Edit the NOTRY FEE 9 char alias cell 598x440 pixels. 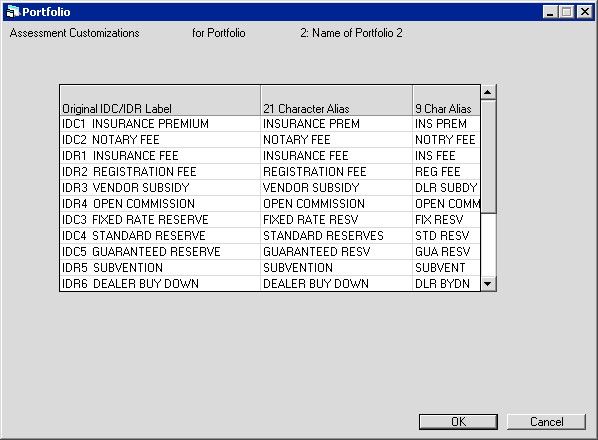point(446,140)
